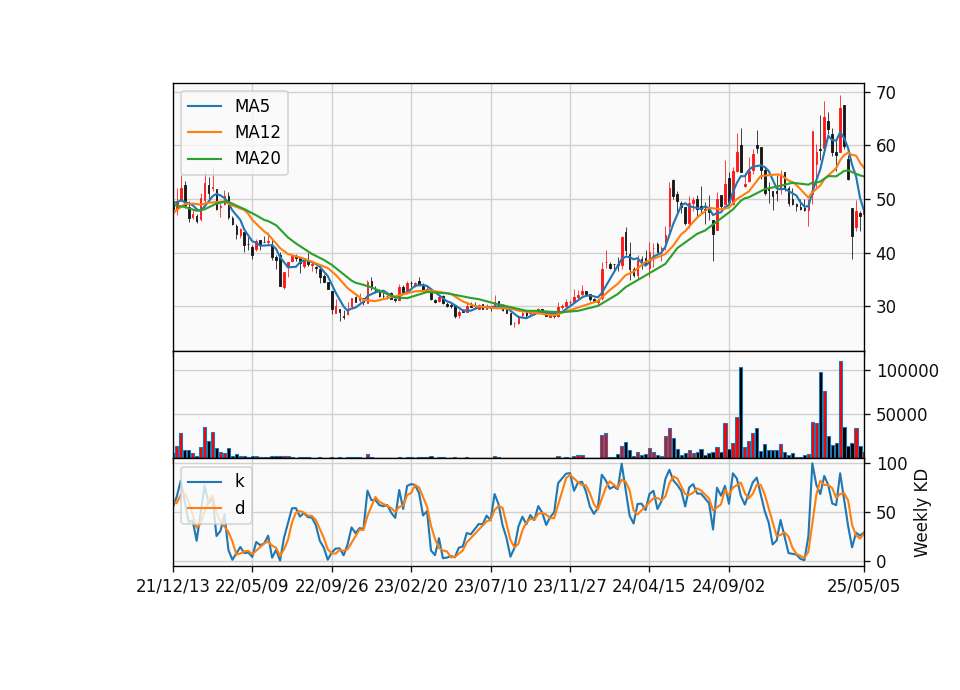The image size is (960, 690).
Task: Click the blue MA5 legend line sample
Action: pos(204,106)
